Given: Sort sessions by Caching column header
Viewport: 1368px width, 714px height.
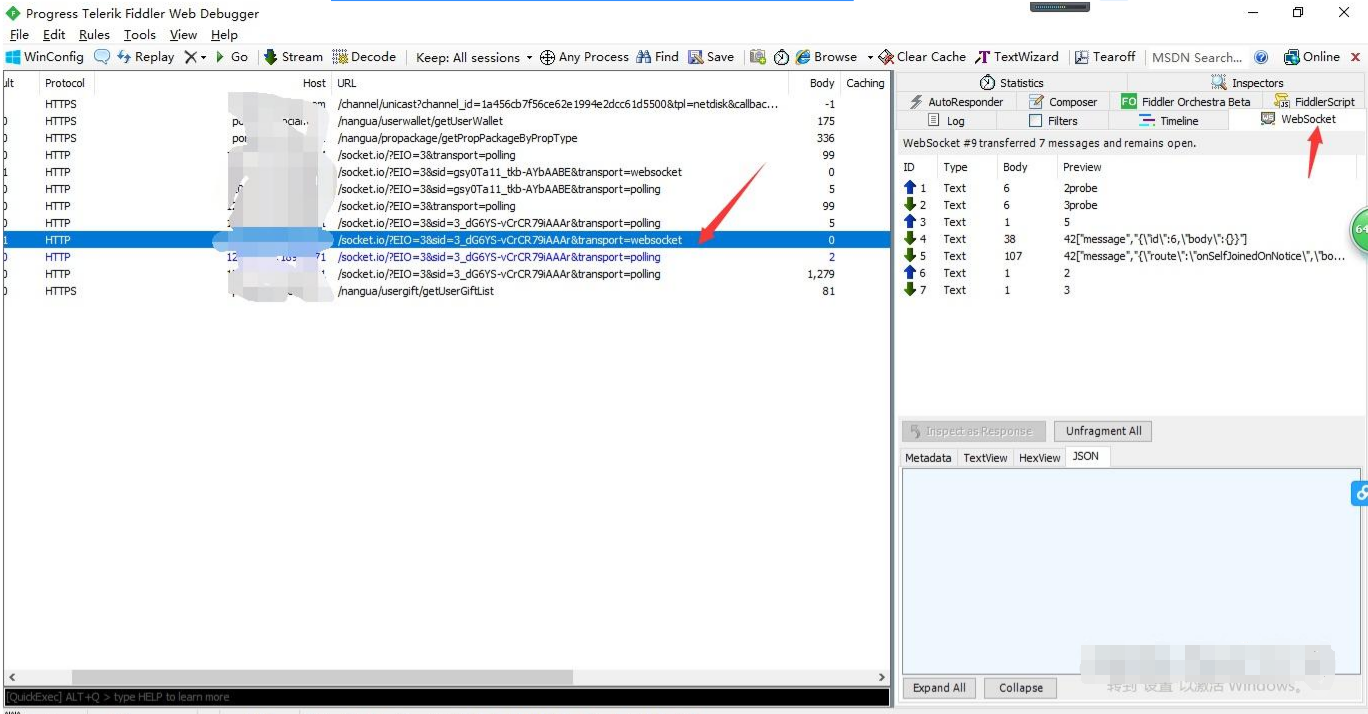Looking at the screenshot, I should click(x=865, y=83).
